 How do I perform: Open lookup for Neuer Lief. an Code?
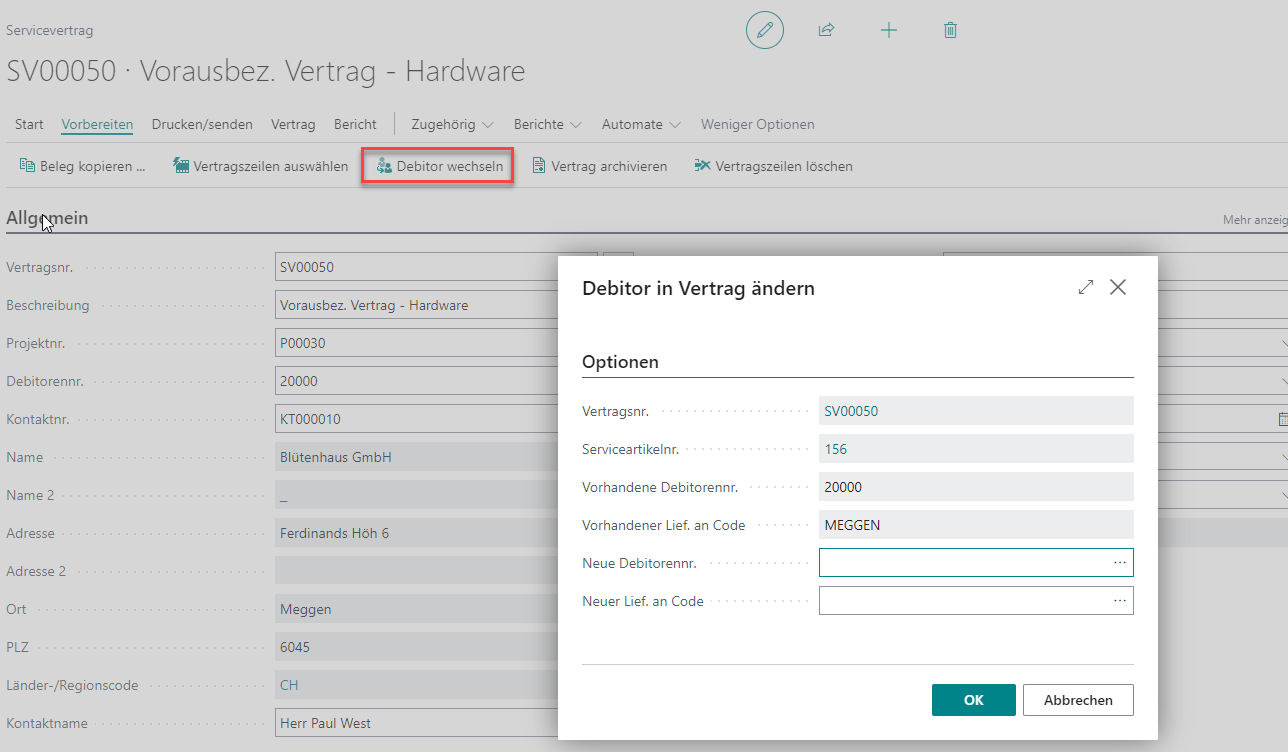pos(1120,601)
